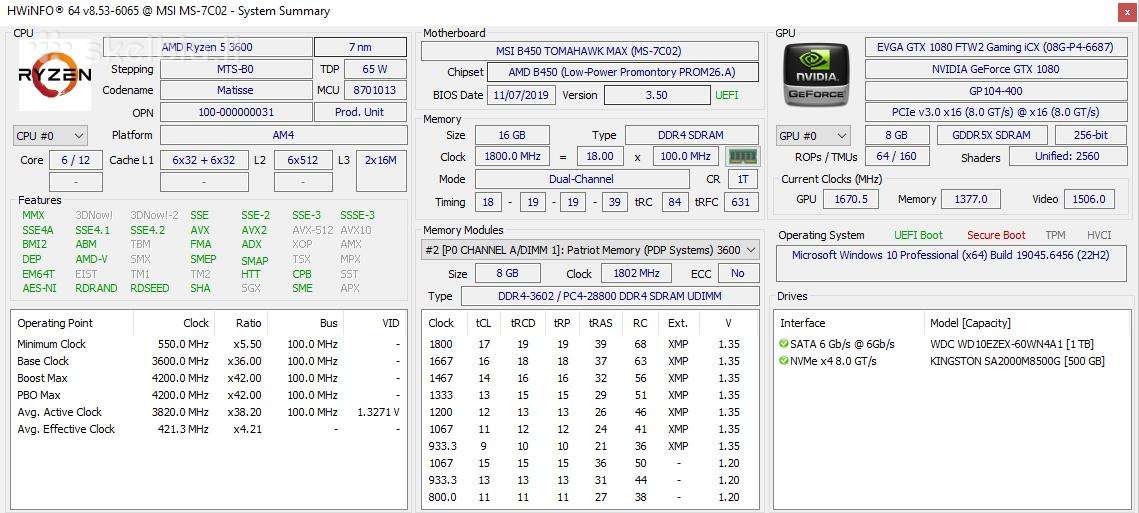Click the SATA drive green status icon

(x=784, y=344)
